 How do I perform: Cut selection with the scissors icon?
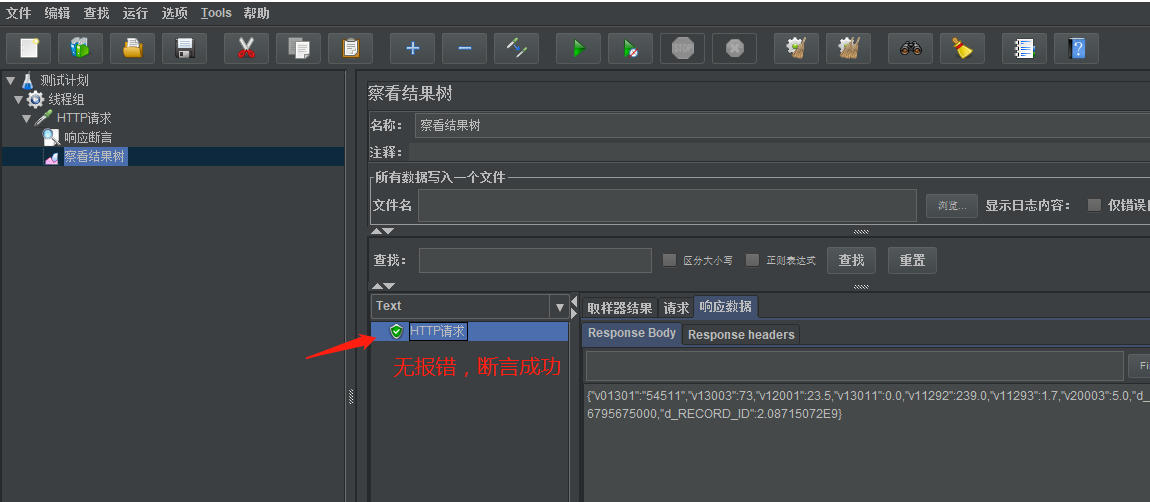(246, 48)
